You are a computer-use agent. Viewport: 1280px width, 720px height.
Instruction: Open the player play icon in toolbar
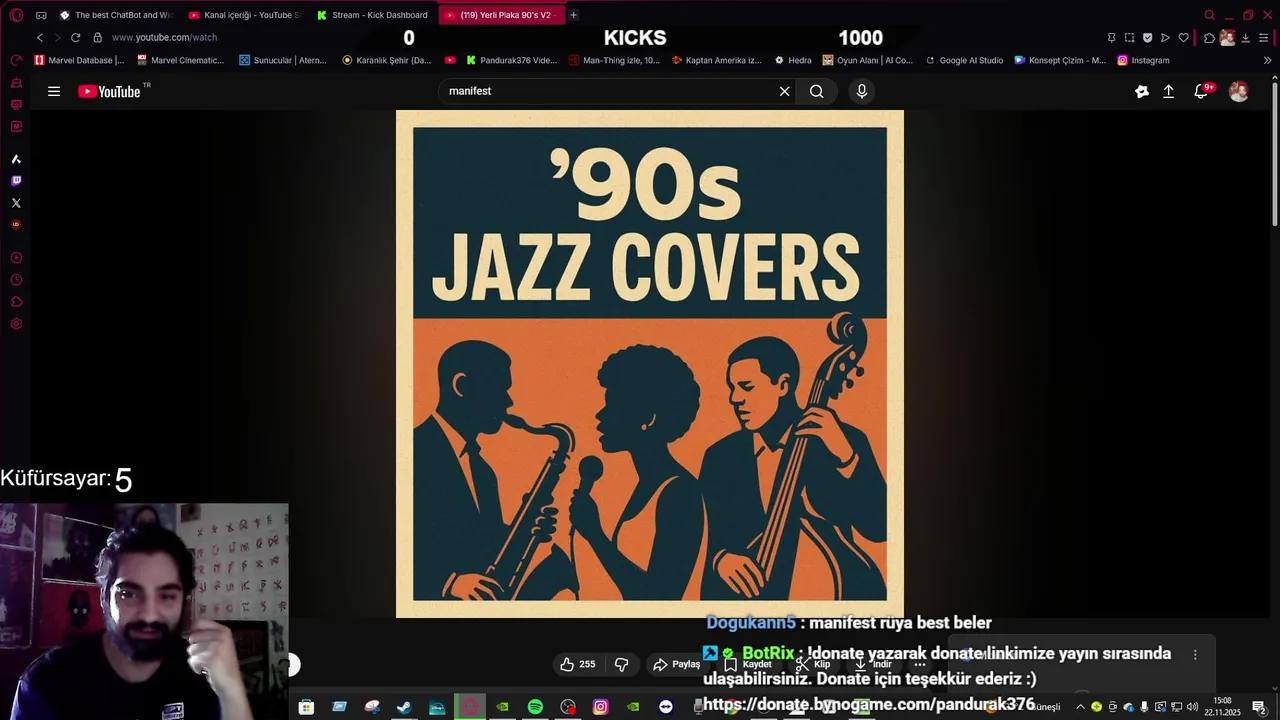[1165, 37]
